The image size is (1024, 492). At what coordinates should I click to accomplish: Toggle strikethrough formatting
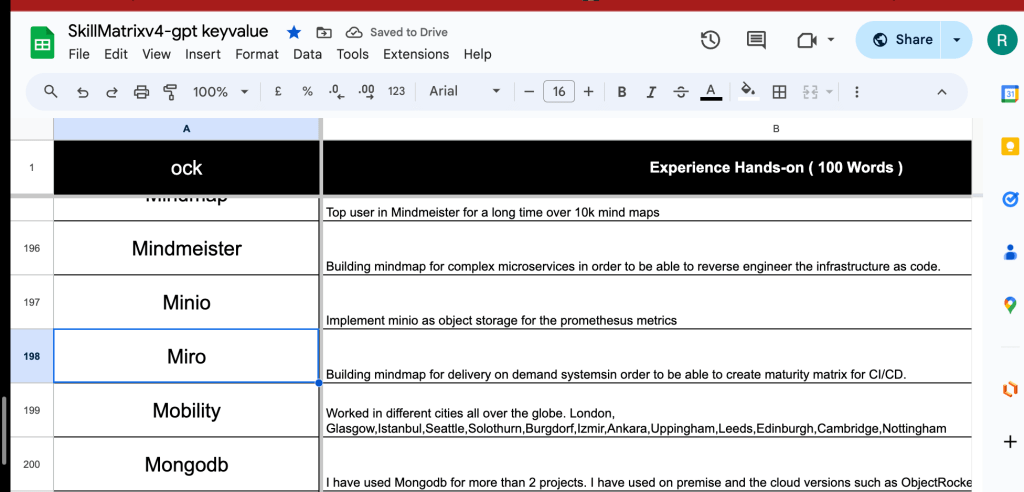click(x=680, y=92)
